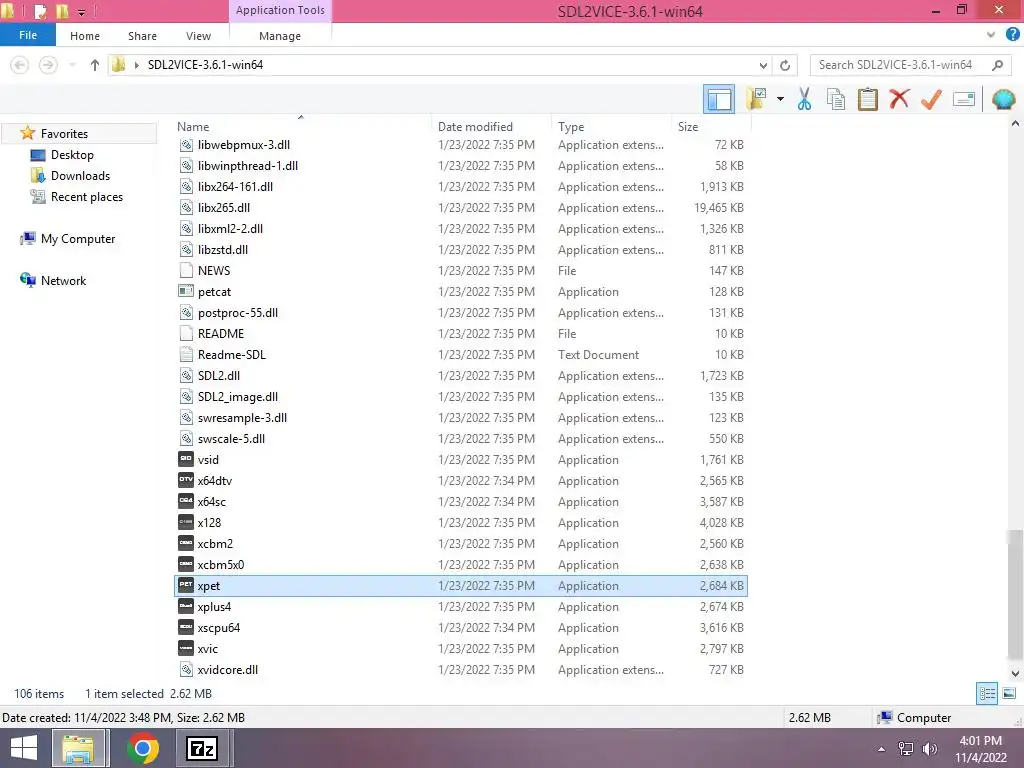The width and height of the screenshot is (1024, 768).
Task: Select My Computer in navigation pane
Action: 78,239
